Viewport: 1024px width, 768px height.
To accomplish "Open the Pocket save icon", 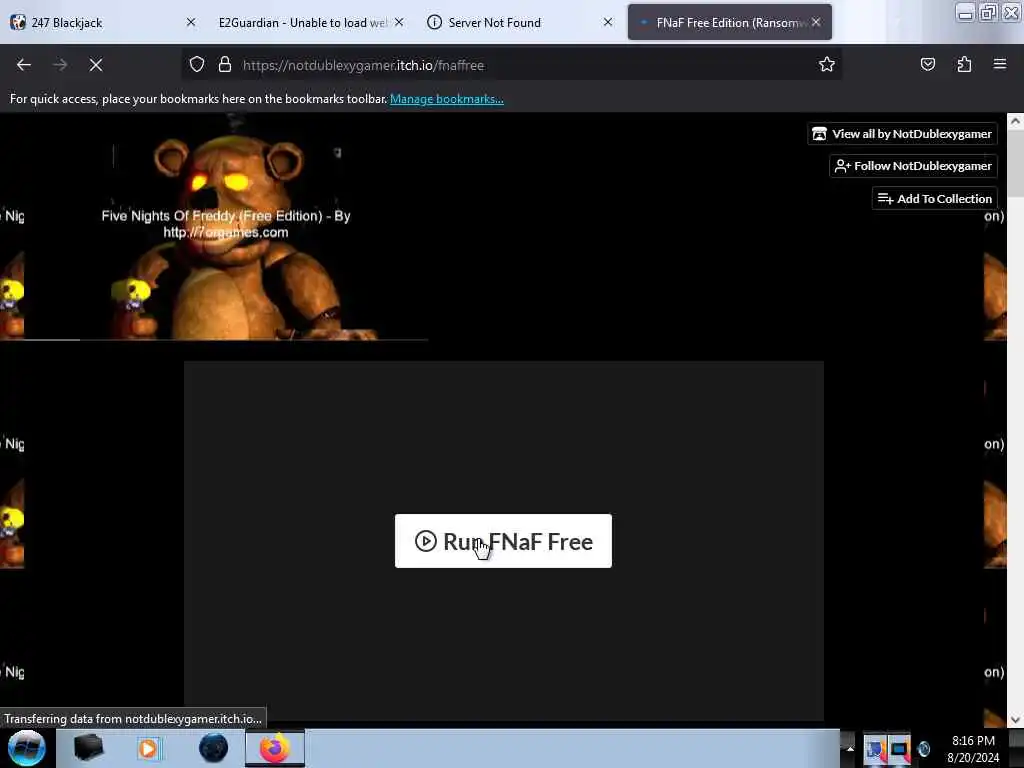I will click(x=927, y=65).
